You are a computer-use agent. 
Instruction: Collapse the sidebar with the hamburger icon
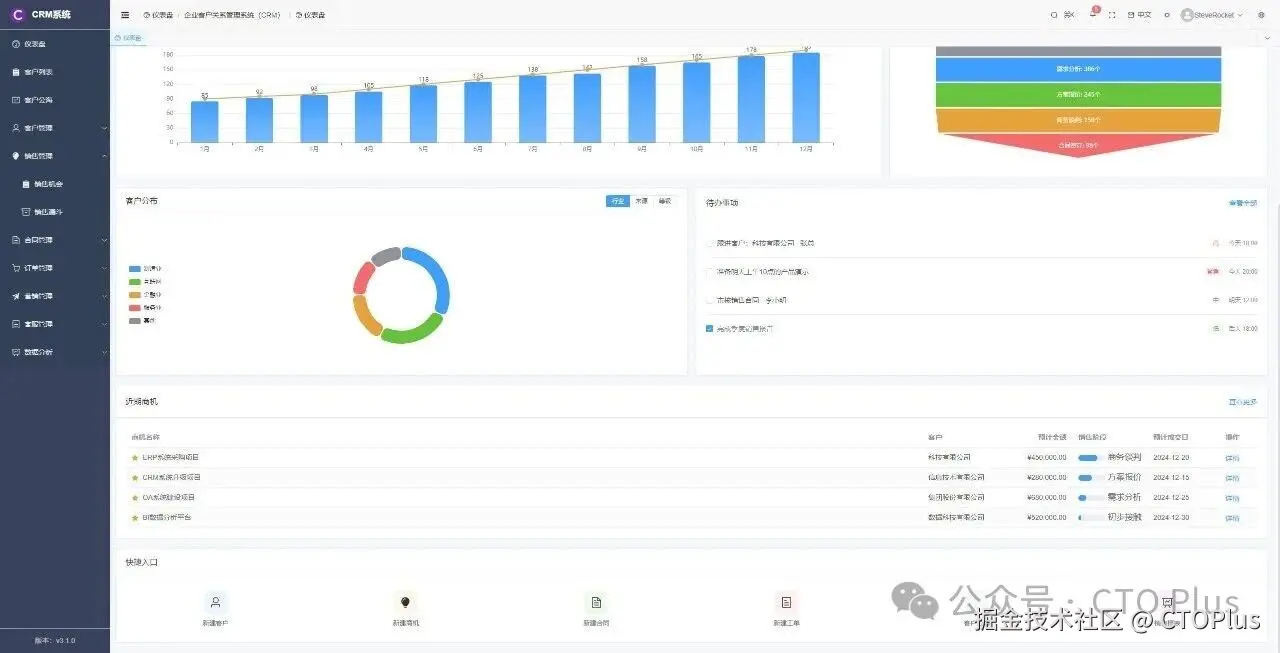pyautogui.click(x=125, y=15)
